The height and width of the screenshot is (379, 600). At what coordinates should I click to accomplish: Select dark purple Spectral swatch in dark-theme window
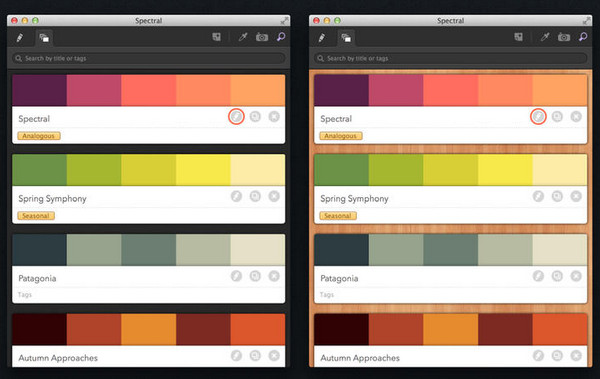(x=39, y=90)
